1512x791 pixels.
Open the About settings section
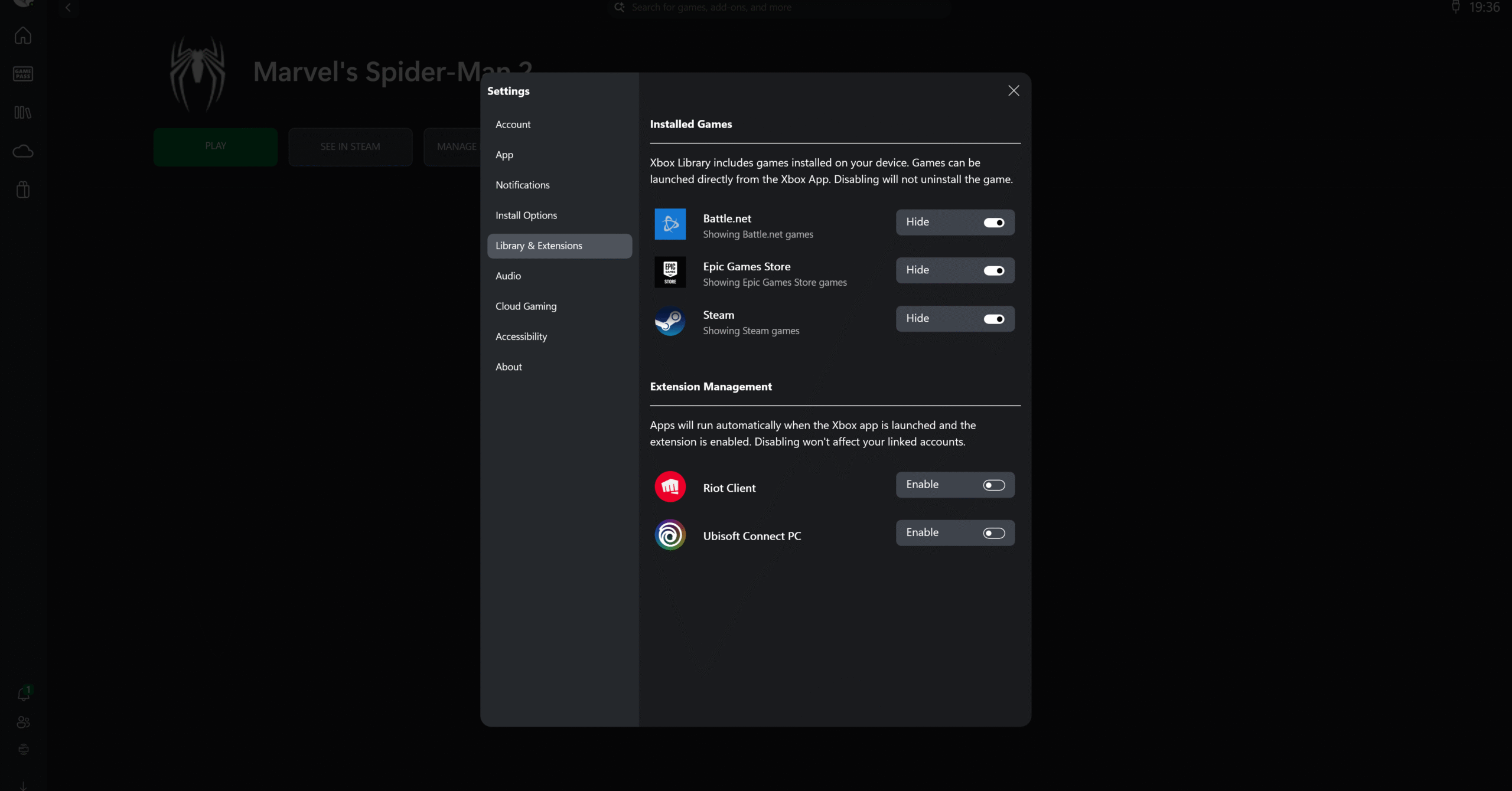[559, 367]
